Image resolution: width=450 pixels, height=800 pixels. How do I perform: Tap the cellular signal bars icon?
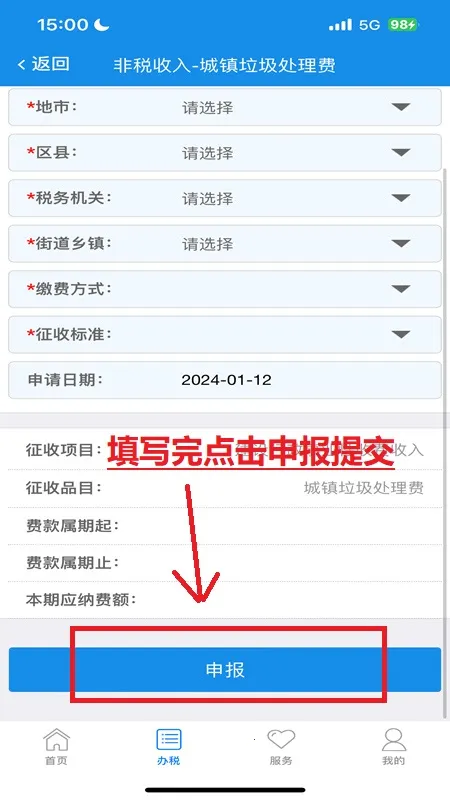tap(340, 24)
